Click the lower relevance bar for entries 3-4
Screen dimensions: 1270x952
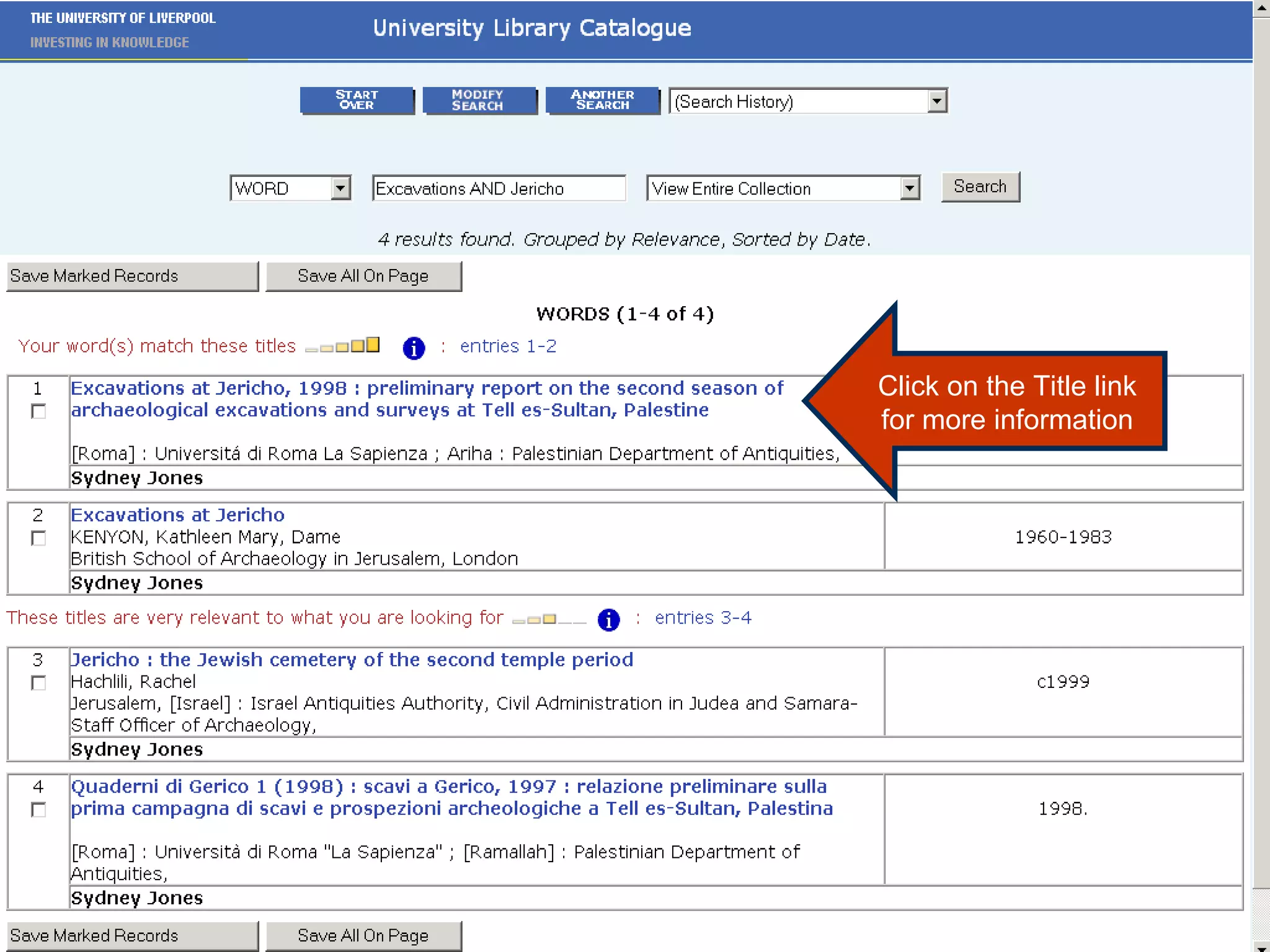549,619
